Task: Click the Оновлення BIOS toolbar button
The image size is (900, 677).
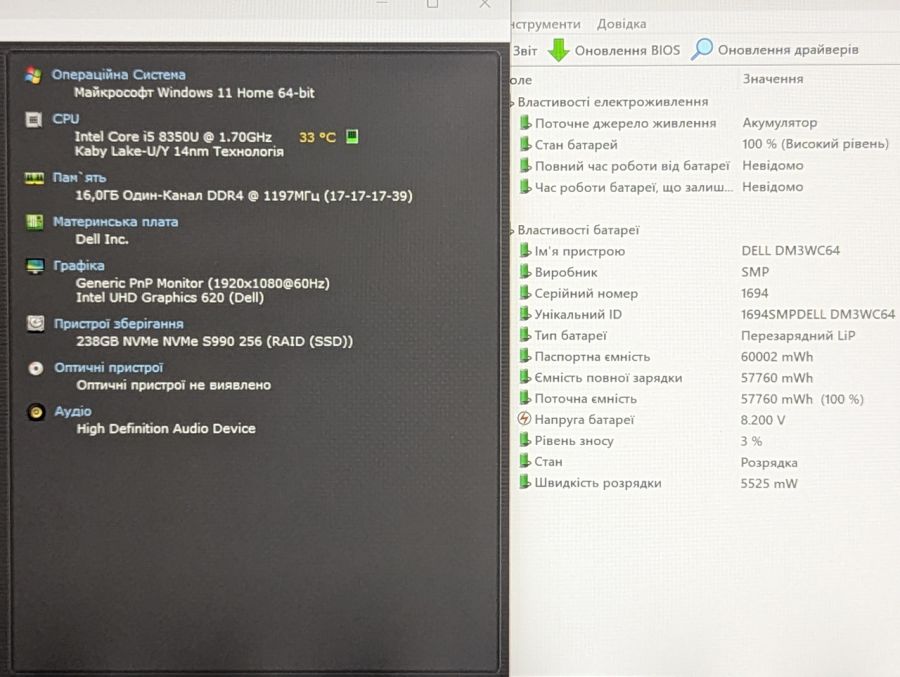Action: click(614, 50)
